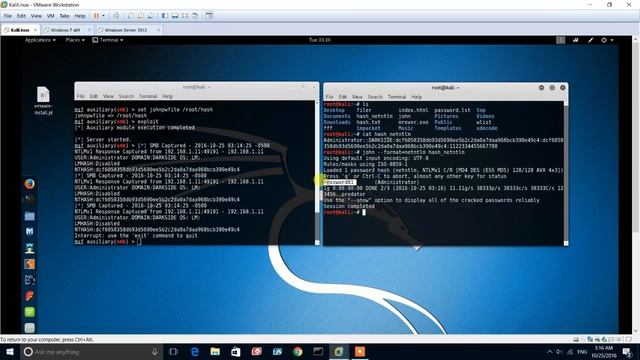
Task: Pause the virtual machine in the VMware toolbar
Action: pyautogui.click(x=97, y=16)
